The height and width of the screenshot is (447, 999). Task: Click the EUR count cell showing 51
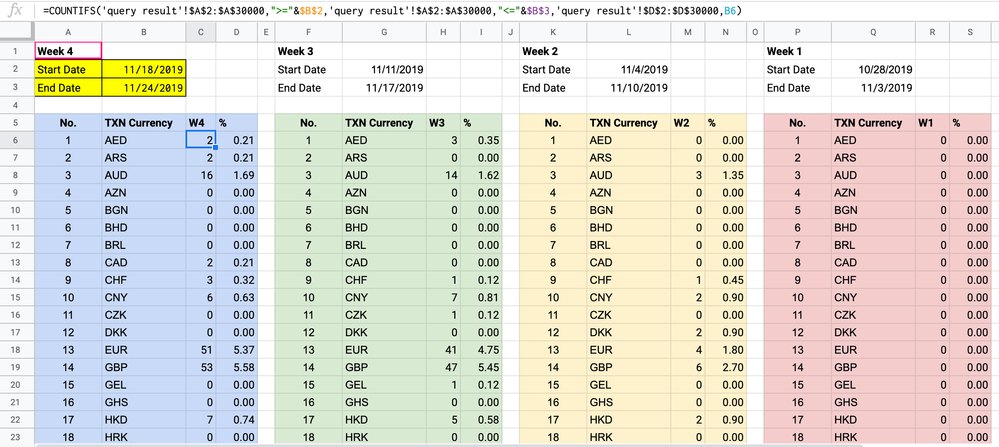201,350
